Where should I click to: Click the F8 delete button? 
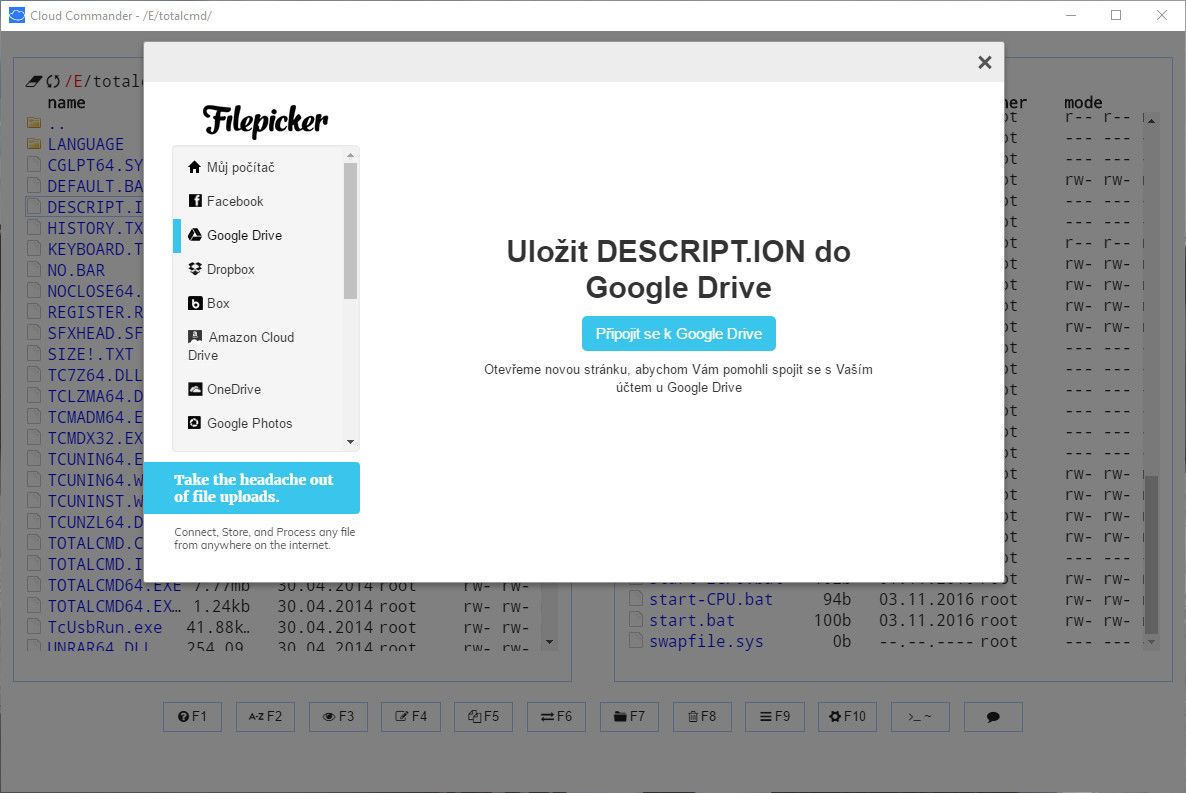point(702,717)
